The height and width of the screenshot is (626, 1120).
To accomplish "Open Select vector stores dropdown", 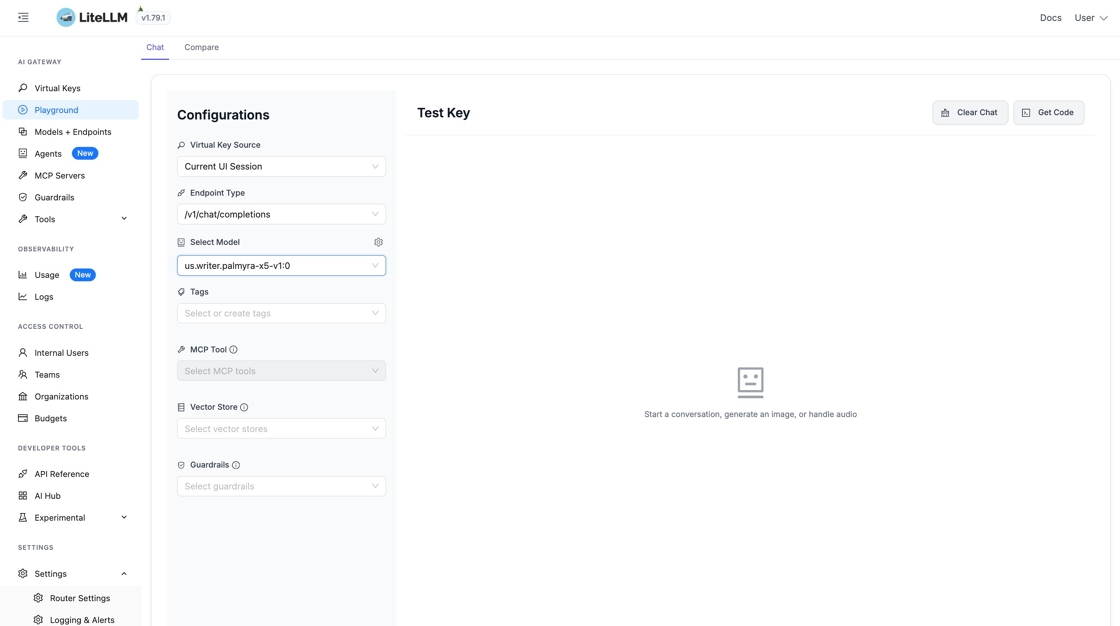I will (281, 429).
